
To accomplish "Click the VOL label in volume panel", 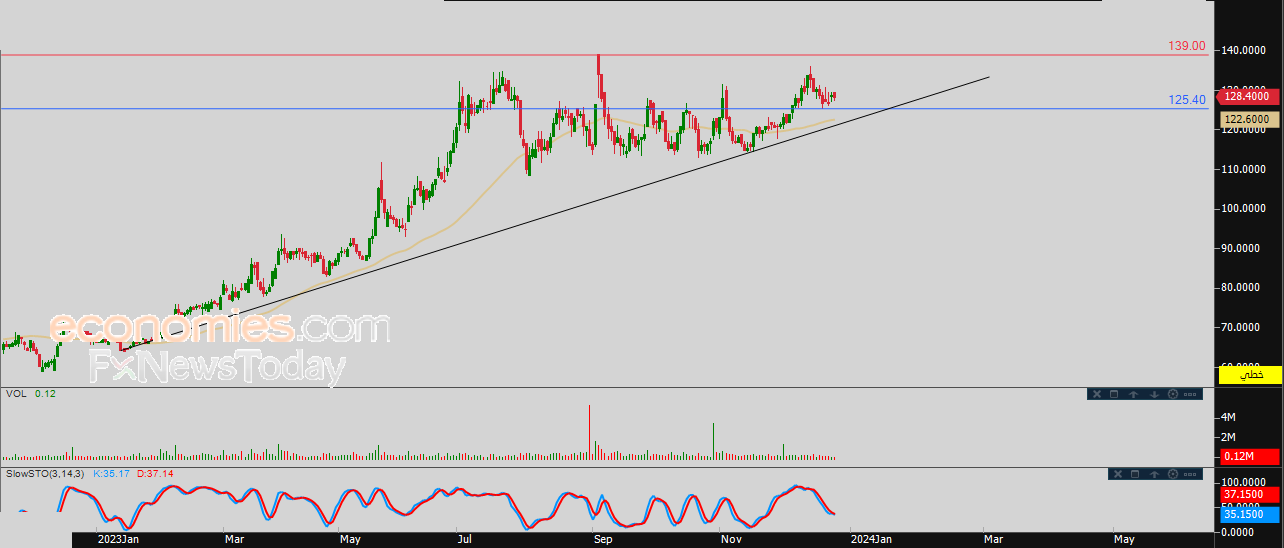I will tap(16, 394).
